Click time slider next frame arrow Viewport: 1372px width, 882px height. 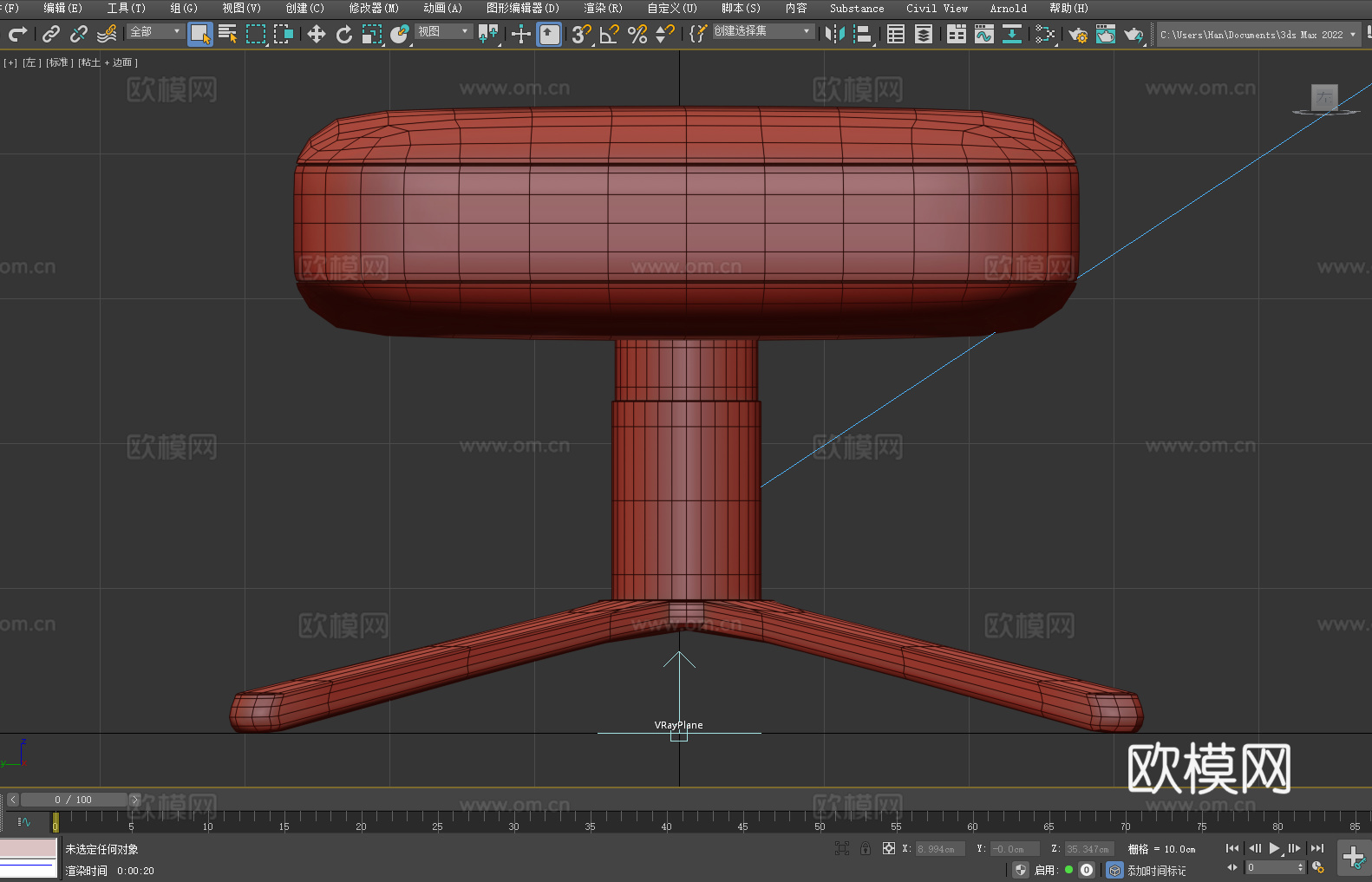pos(134,800)
